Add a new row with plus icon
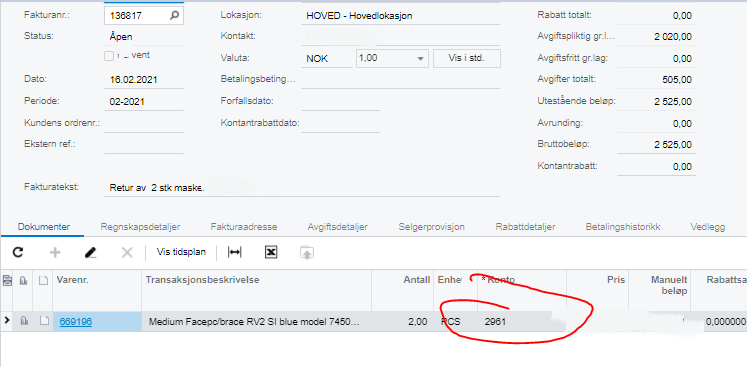 pos(55,252)
